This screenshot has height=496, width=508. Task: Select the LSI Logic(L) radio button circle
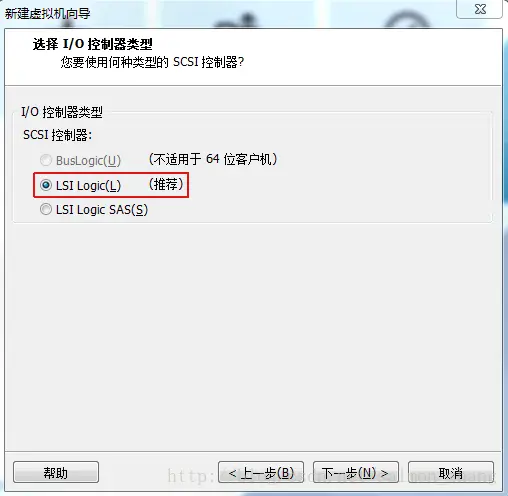(46, 185)
